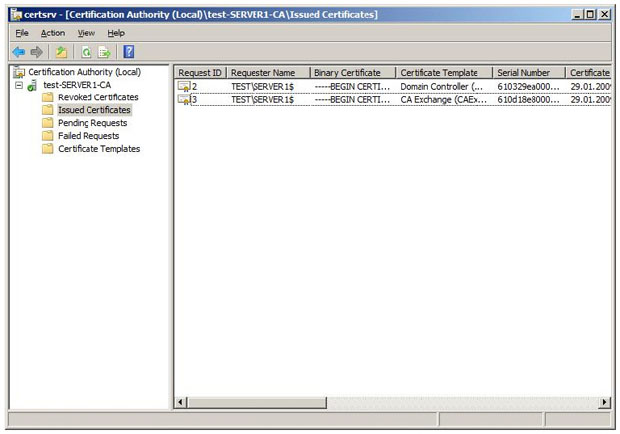Image resolution: width=620 pixels, height=434 pixels.
Task: Click the Failed Requests folder icon
Action: [47, 136]
